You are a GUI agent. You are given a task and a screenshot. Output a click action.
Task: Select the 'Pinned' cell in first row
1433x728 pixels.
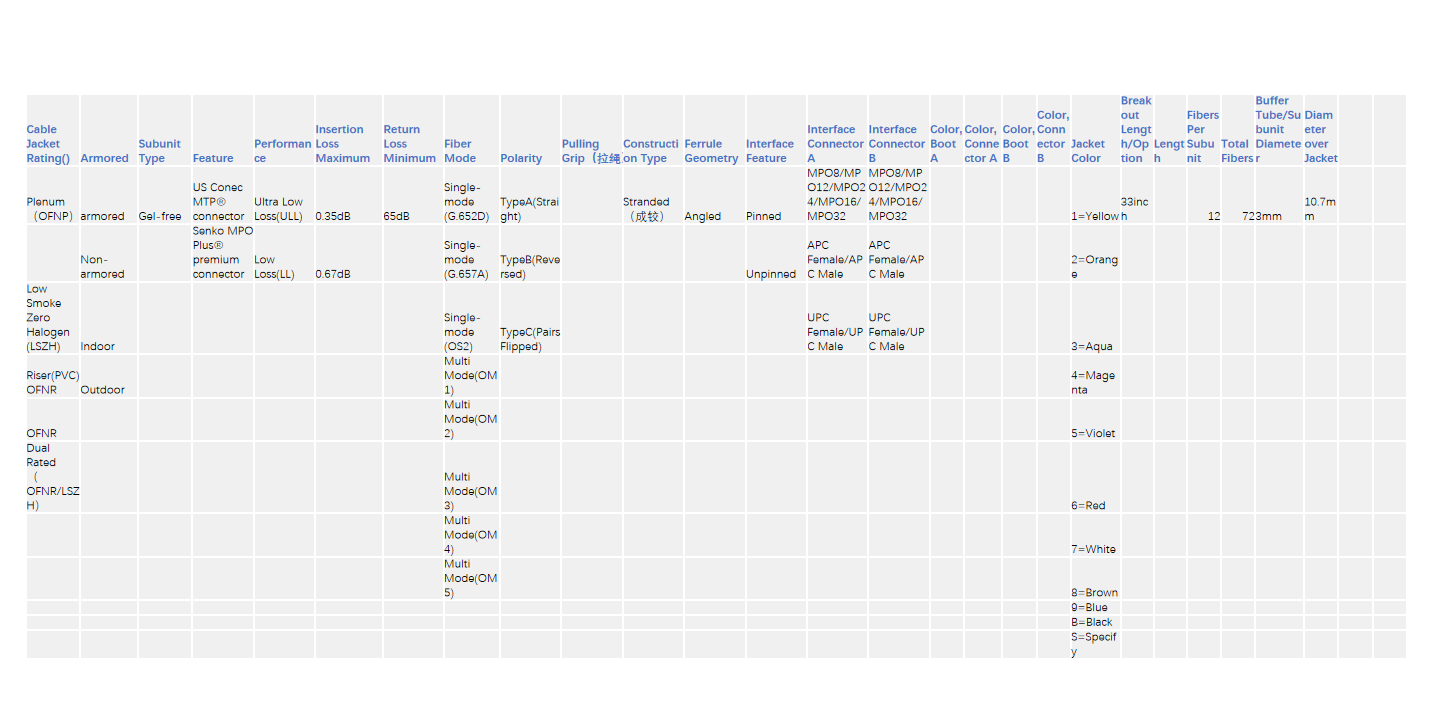(775, 195)
